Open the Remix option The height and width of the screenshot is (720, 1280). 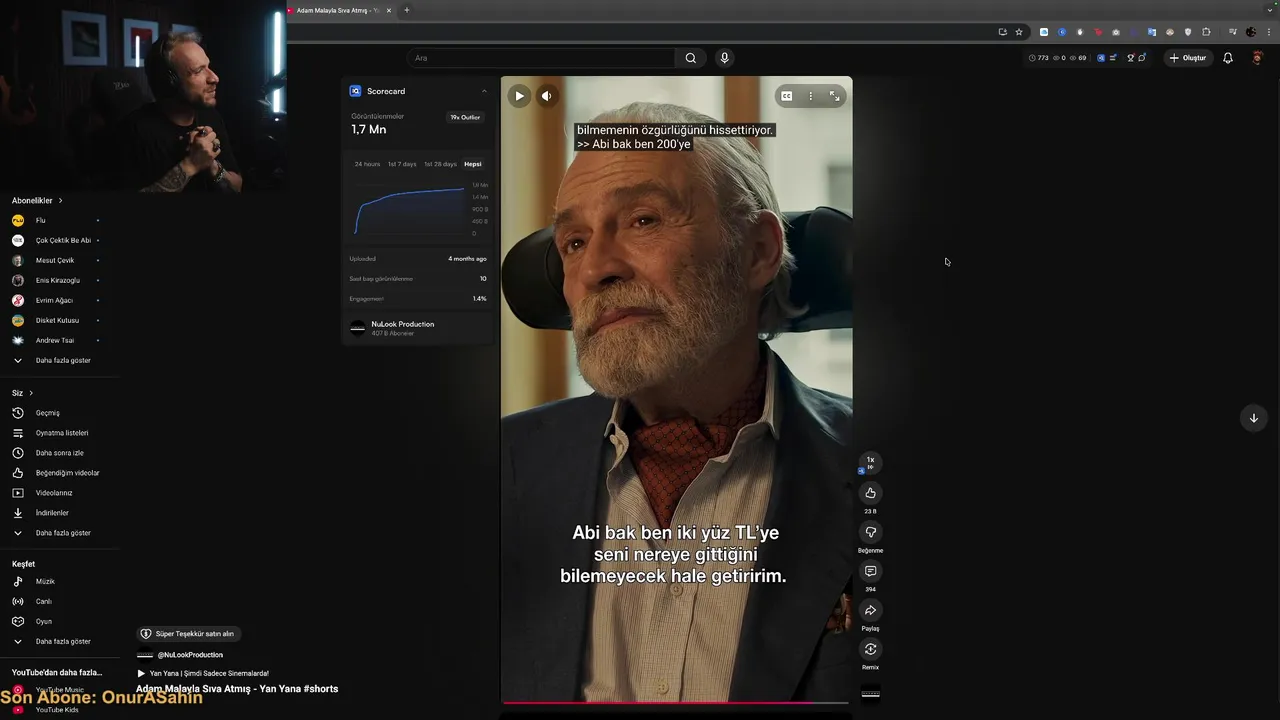pyautogui.click(x=870, y=649)
